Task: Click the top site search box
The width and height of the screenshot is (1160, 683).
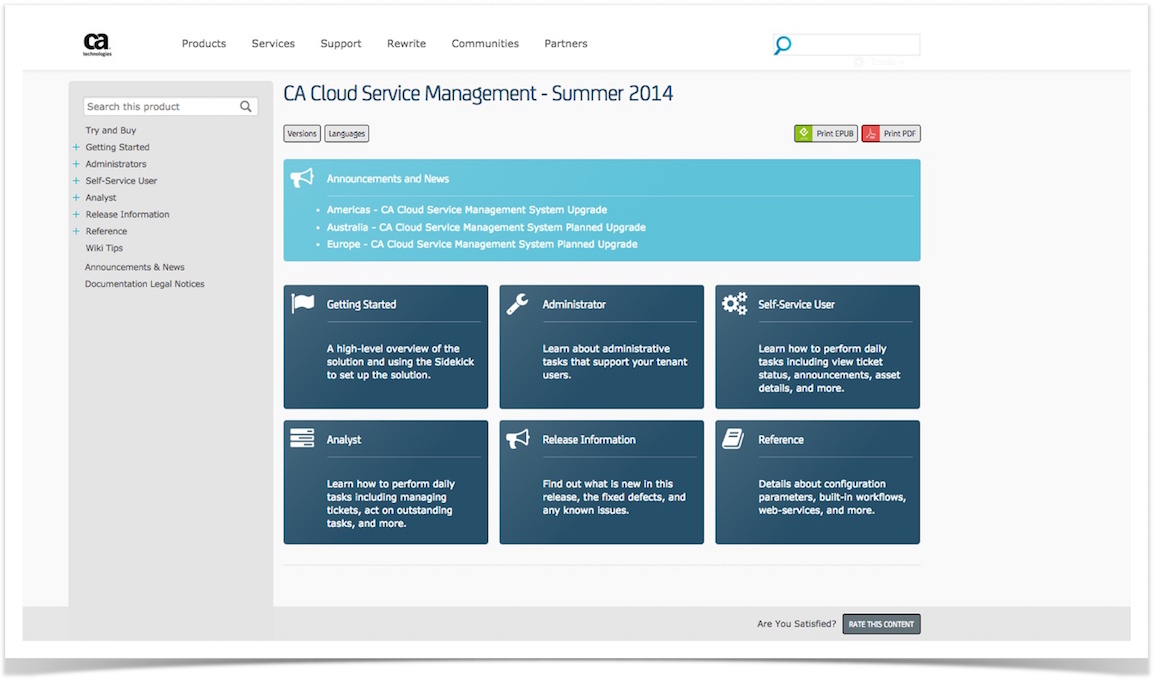Action: [847, 45]
